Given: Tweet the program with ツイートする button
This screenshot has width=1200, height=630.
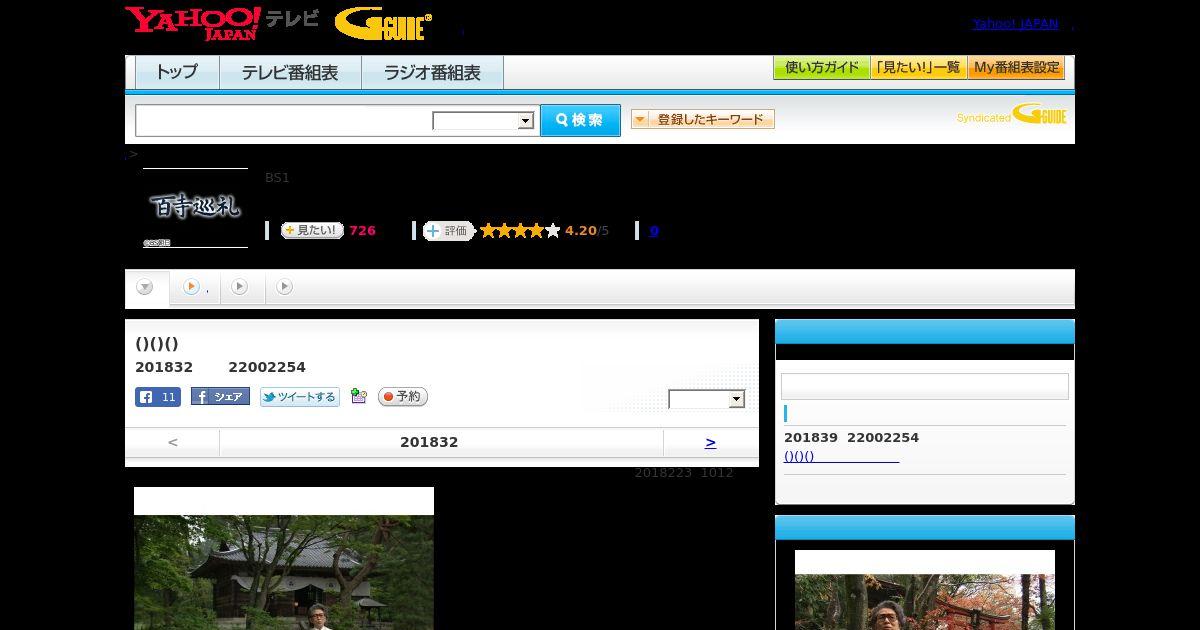Looking at the screenshot, I should 300,397.
